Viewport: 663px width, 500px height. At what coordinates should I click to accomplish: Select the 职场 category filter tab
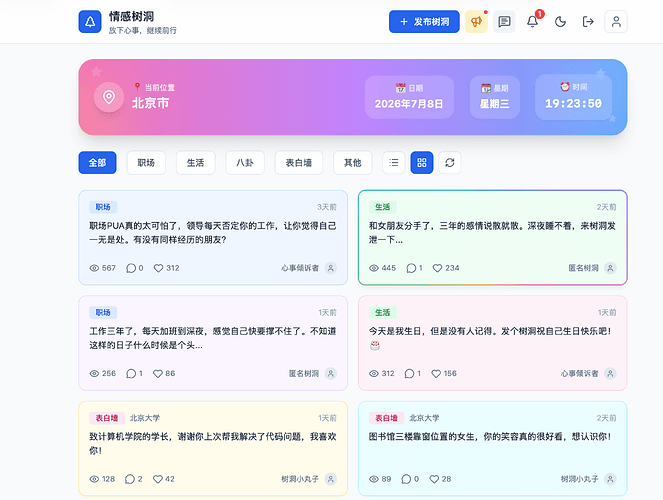[146, 163]
